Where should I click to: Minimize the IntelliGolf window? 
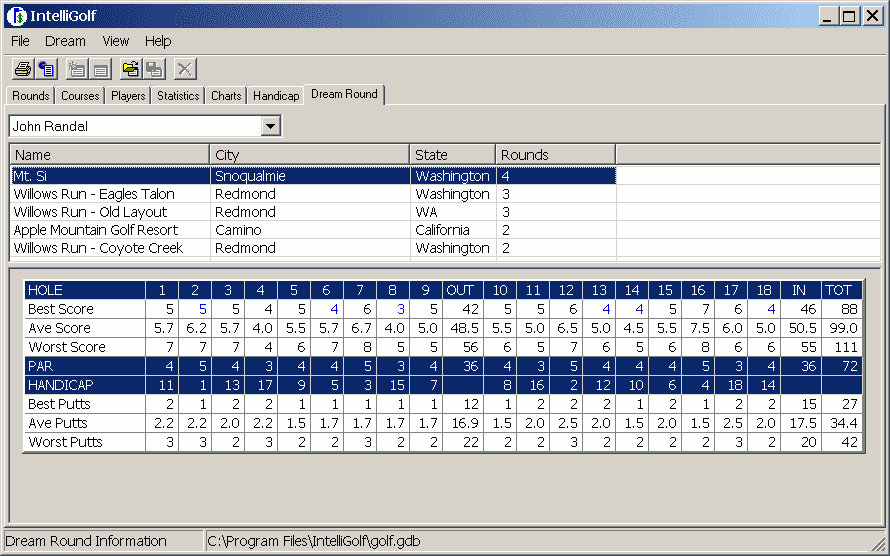(x=828, y=16)
